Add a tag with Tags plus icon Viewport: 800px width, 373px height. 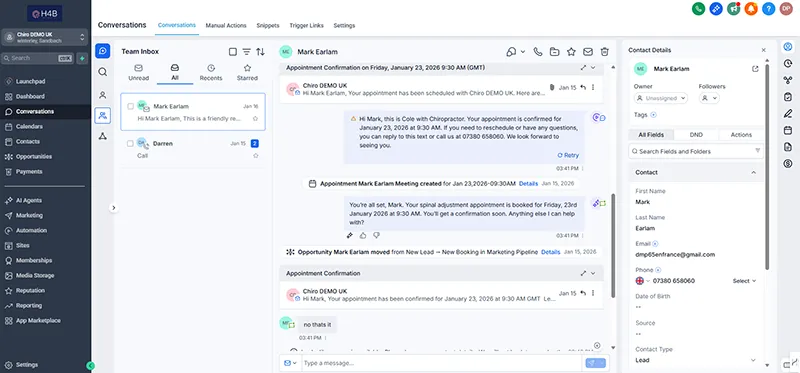tap(654, 115)
